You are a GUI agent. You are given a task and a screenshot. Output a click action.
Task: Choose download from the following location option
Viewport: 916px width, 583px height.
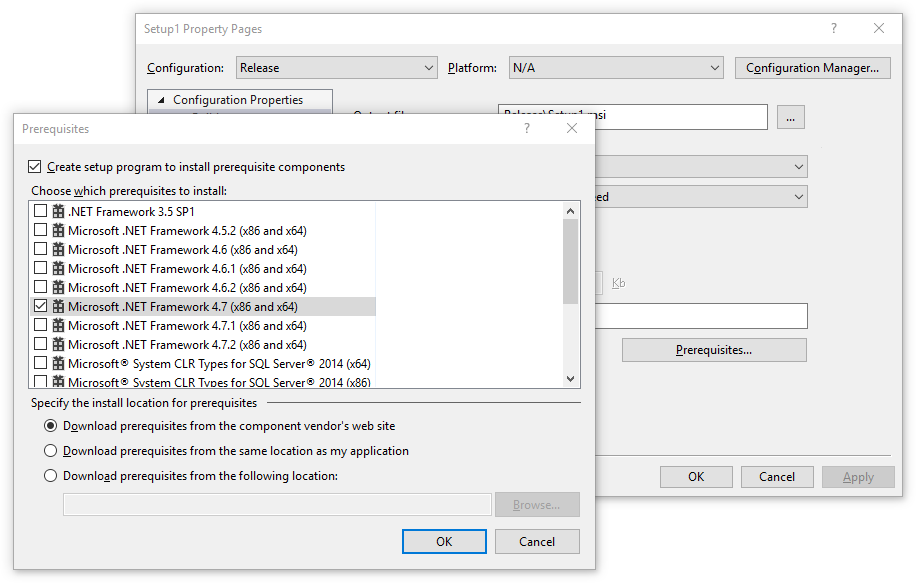click(50, 476)
